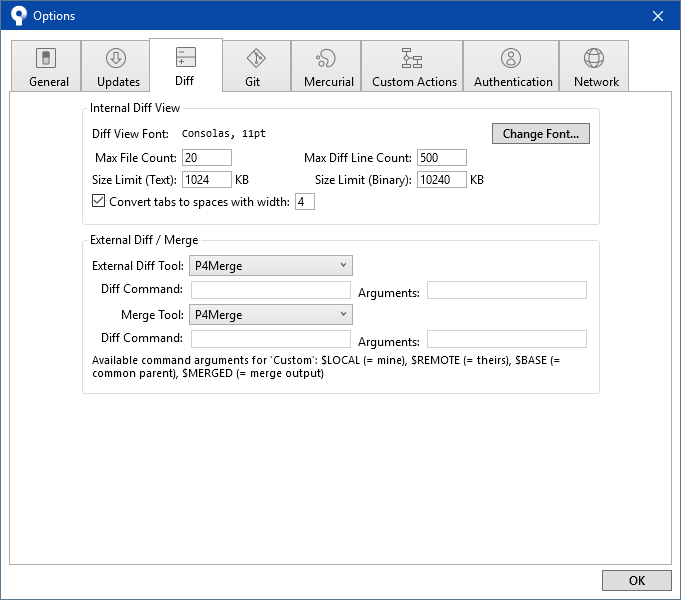Open the Updates tab icon
681x600 pixels.
pyautogui.click(x=116, y=58)
